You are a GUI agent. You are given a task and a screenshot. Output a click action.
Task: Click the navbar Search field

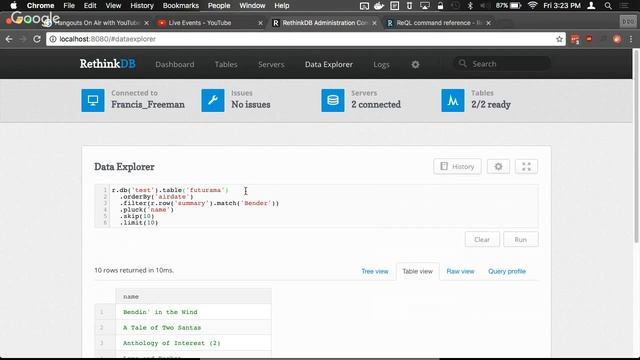(502, 64)
